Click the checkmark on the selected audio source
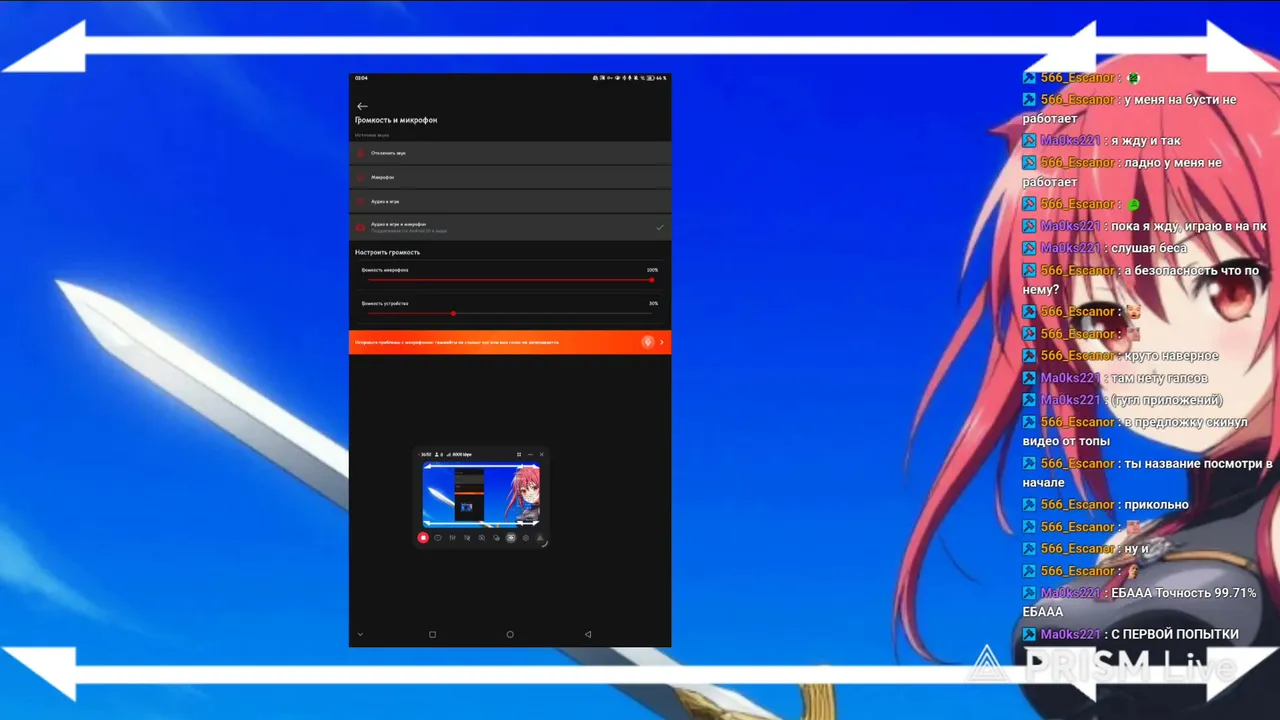Viewport: 1280px width, 720px height. 660,227
